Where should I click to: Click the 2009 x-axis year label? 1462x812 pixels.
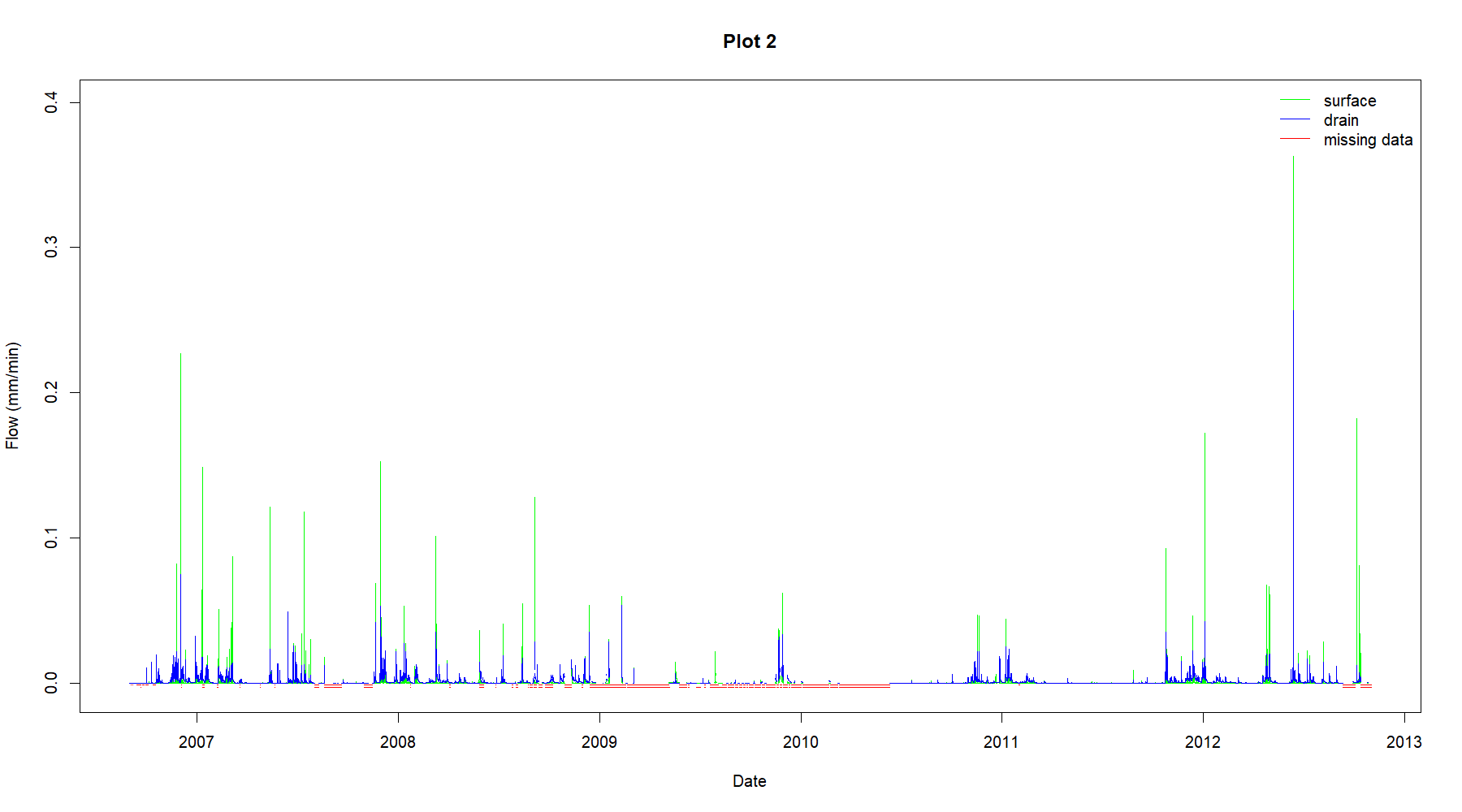click(599, 741)
